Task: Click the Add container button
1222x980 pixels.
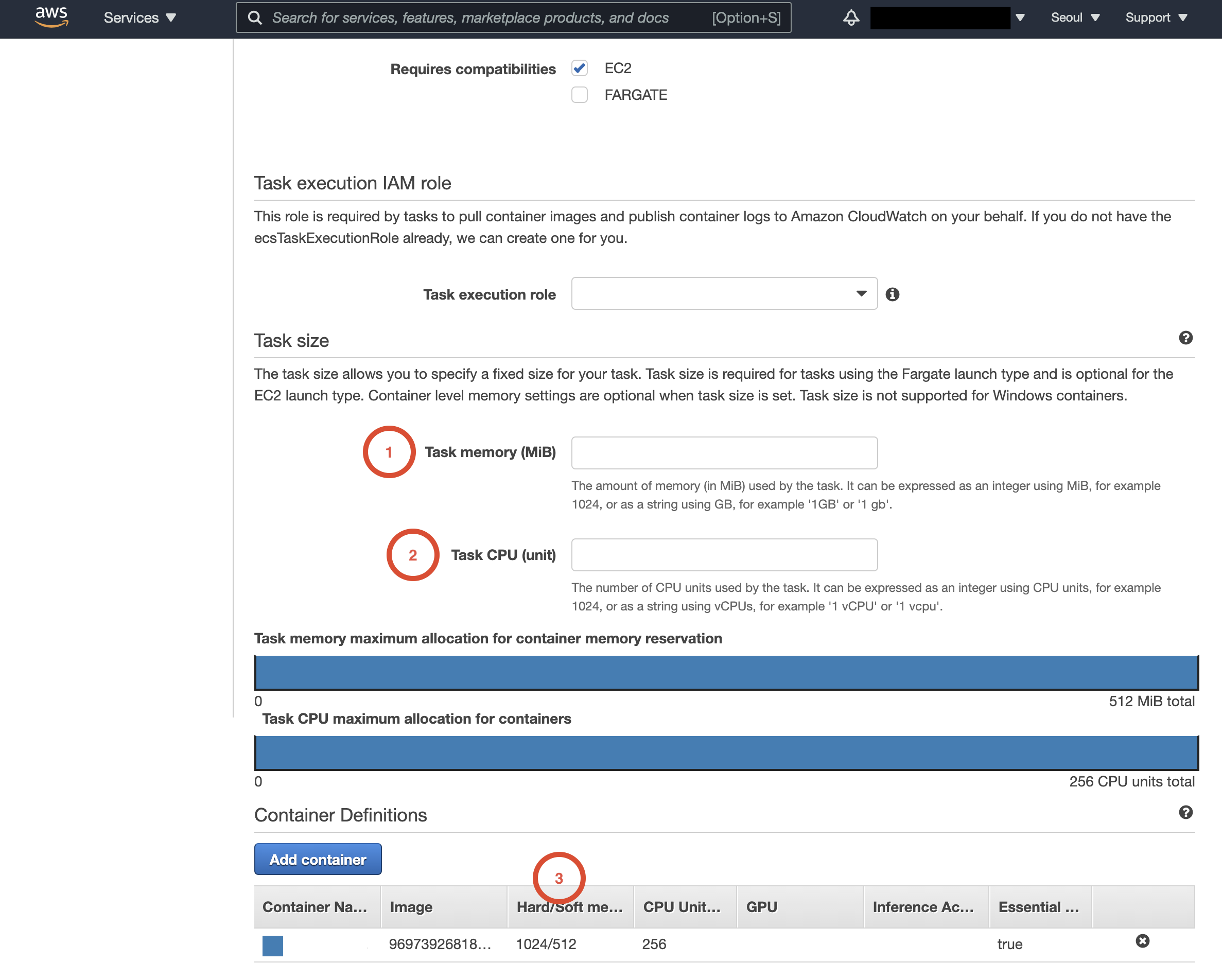Action: 318,859
